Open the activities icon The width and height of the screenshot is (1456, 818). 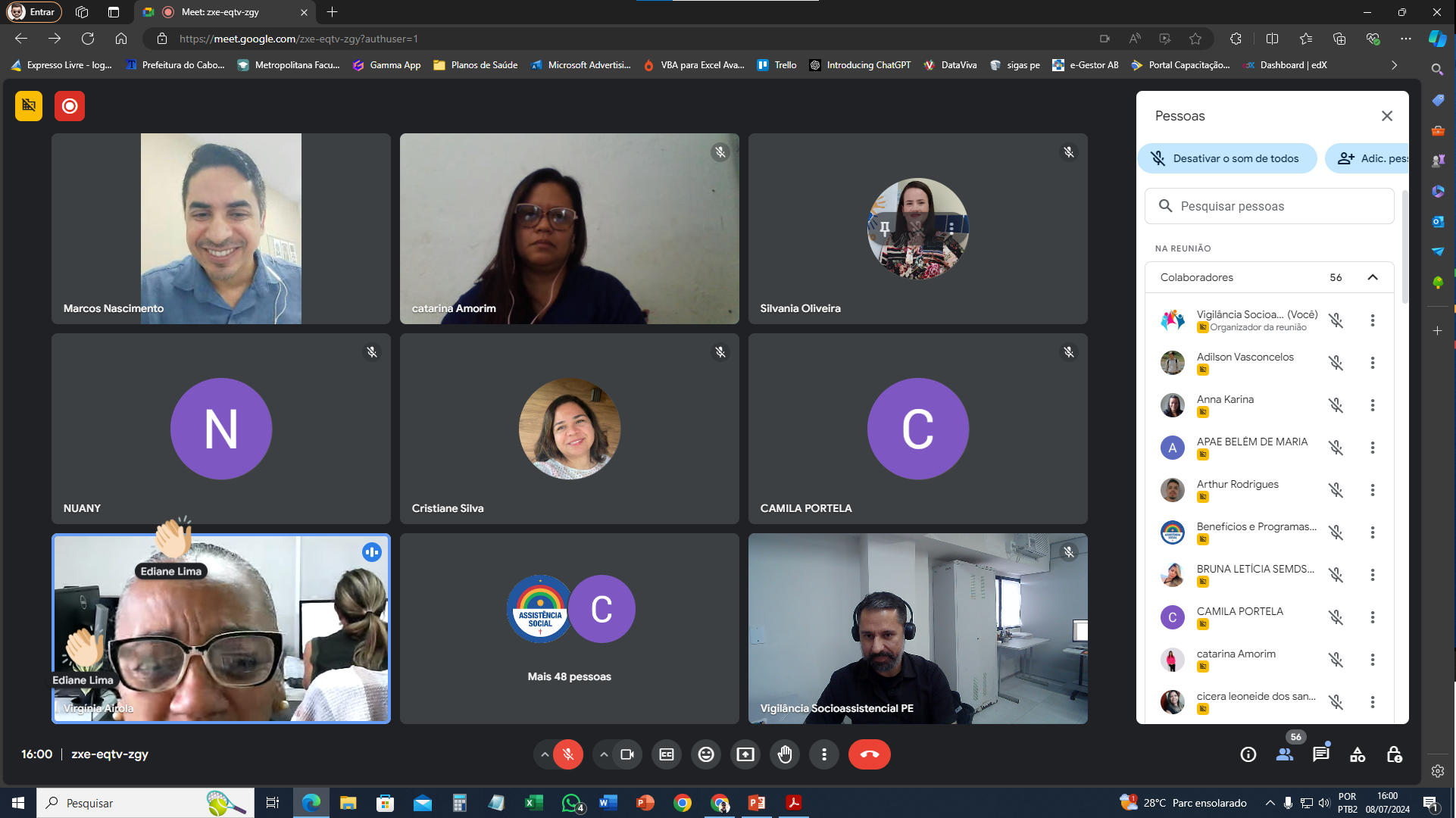pos(1358,754)
